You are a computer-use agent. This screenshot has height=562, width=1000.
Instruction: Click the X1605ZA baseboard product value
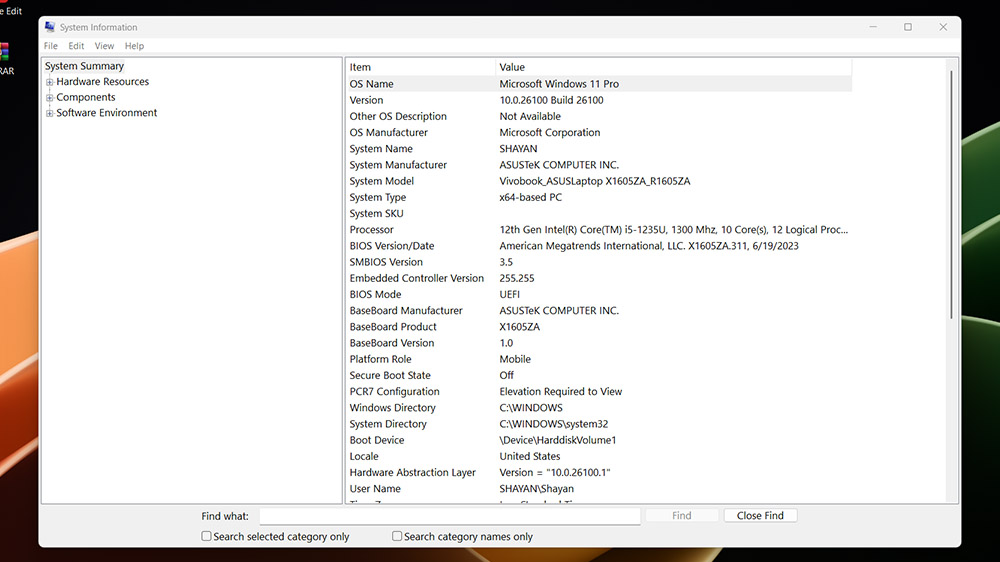[x=519, y=327]
